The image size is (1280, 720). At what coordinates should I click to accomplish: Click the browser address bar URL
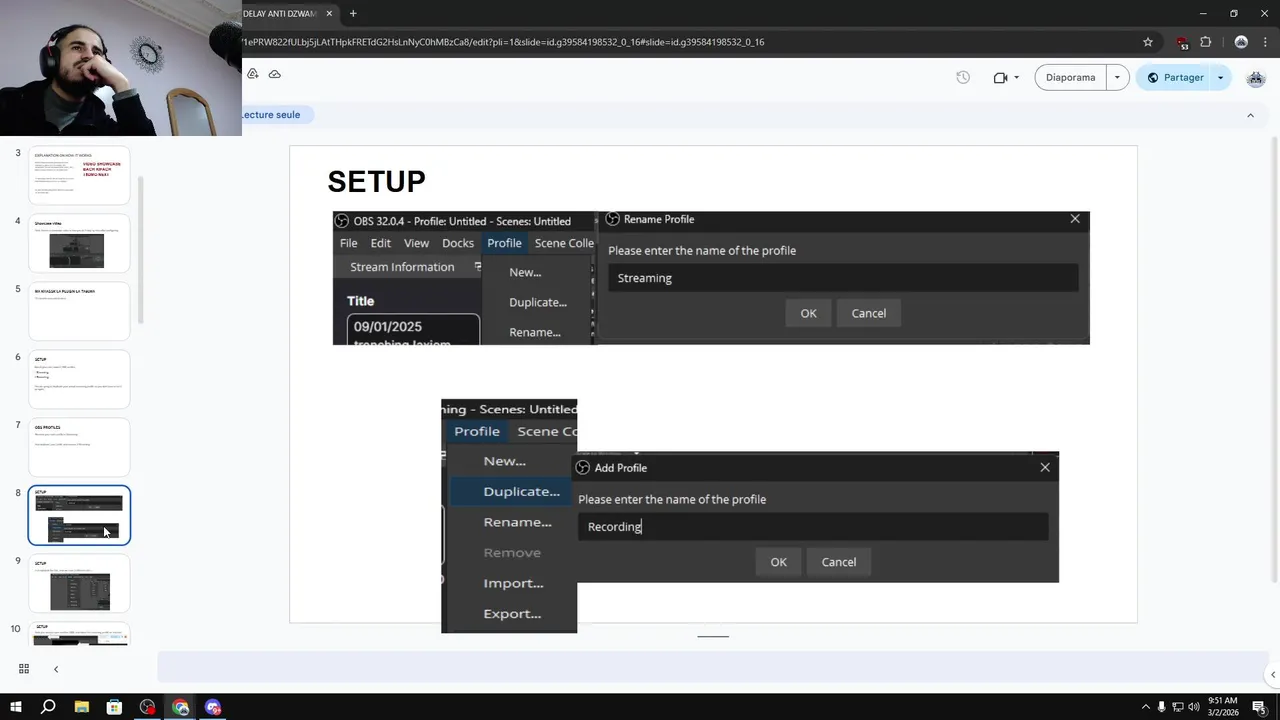tap(503, 42)
